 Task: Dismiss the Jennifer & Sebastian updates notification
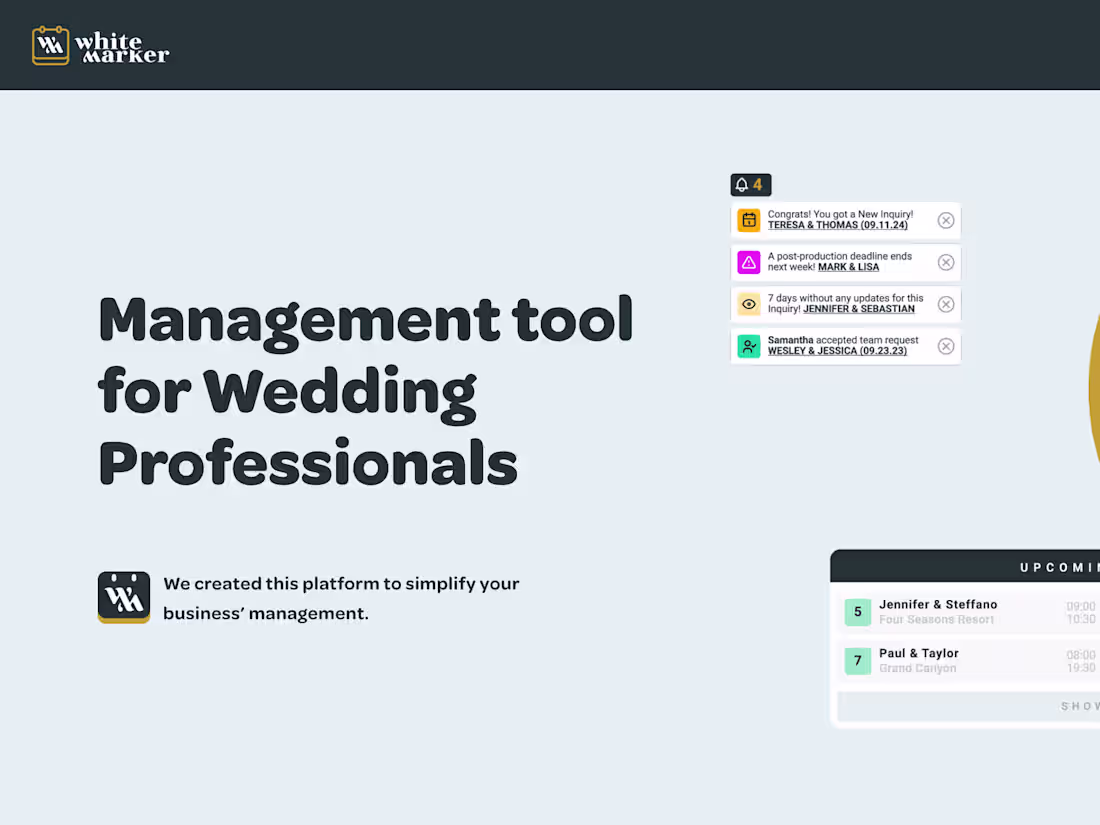[x=945, y=304]
